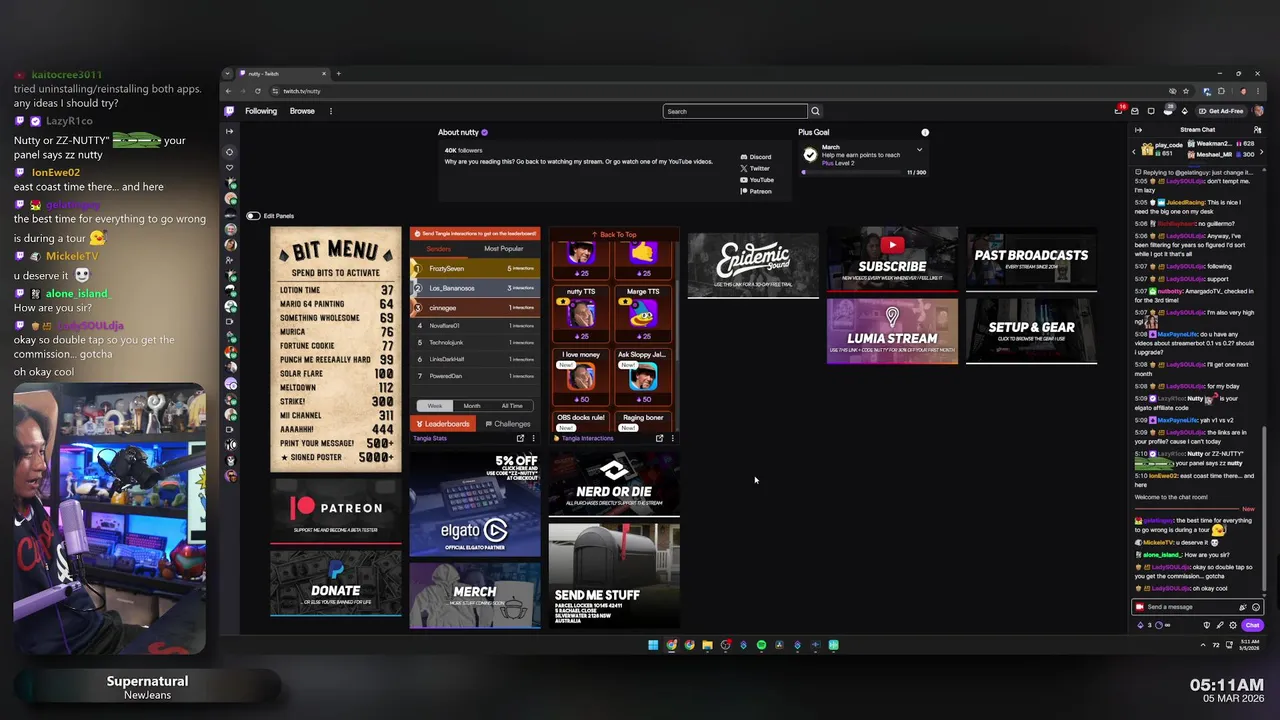Open the Donate panel
This screenshot has width=1280, height=720.
(x=336, y=583)
